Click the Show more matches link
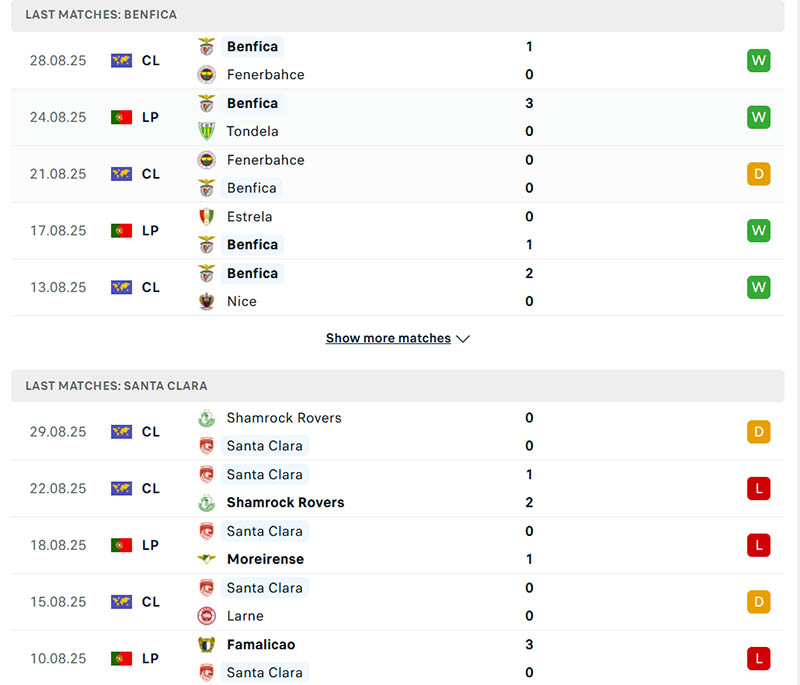Image resolution: width=800 pixels, height=685 pixels. point(388,339)
